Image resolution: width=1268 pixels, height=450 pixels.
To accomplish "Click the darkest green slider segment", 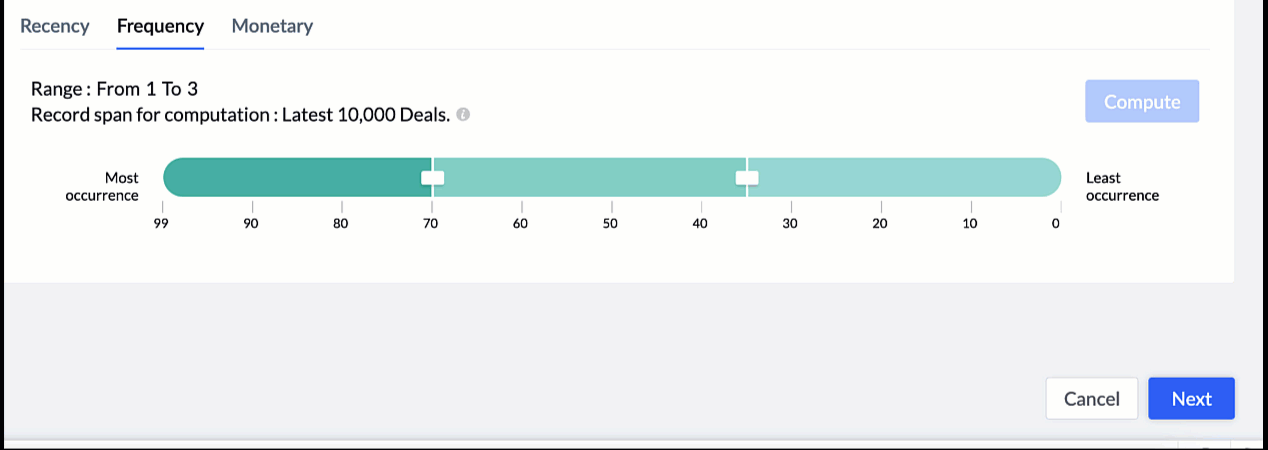I will (x=297, y=177).
